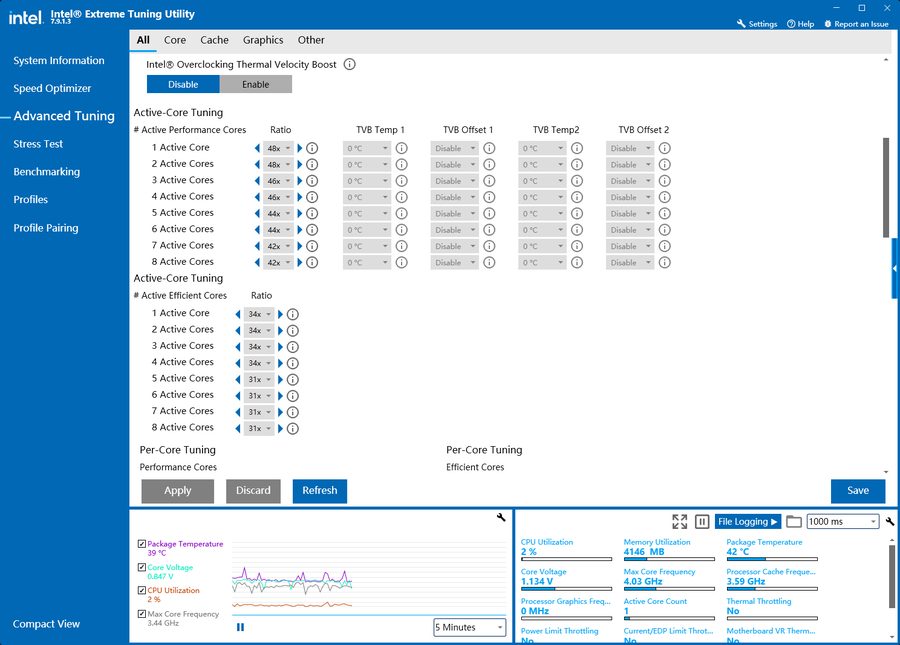Pause the monitoring graph
The width and height of the screenshot is (900, 645).
tap(240, 627)
